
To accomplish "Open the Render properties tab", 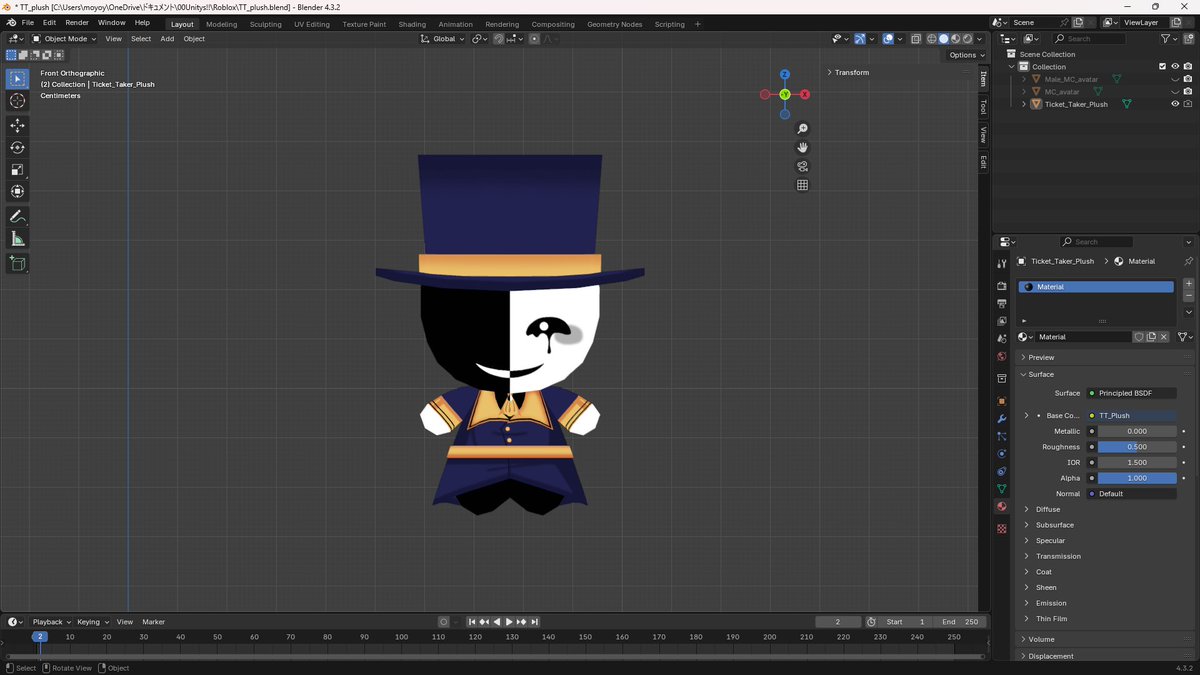I will [1002, 286].
